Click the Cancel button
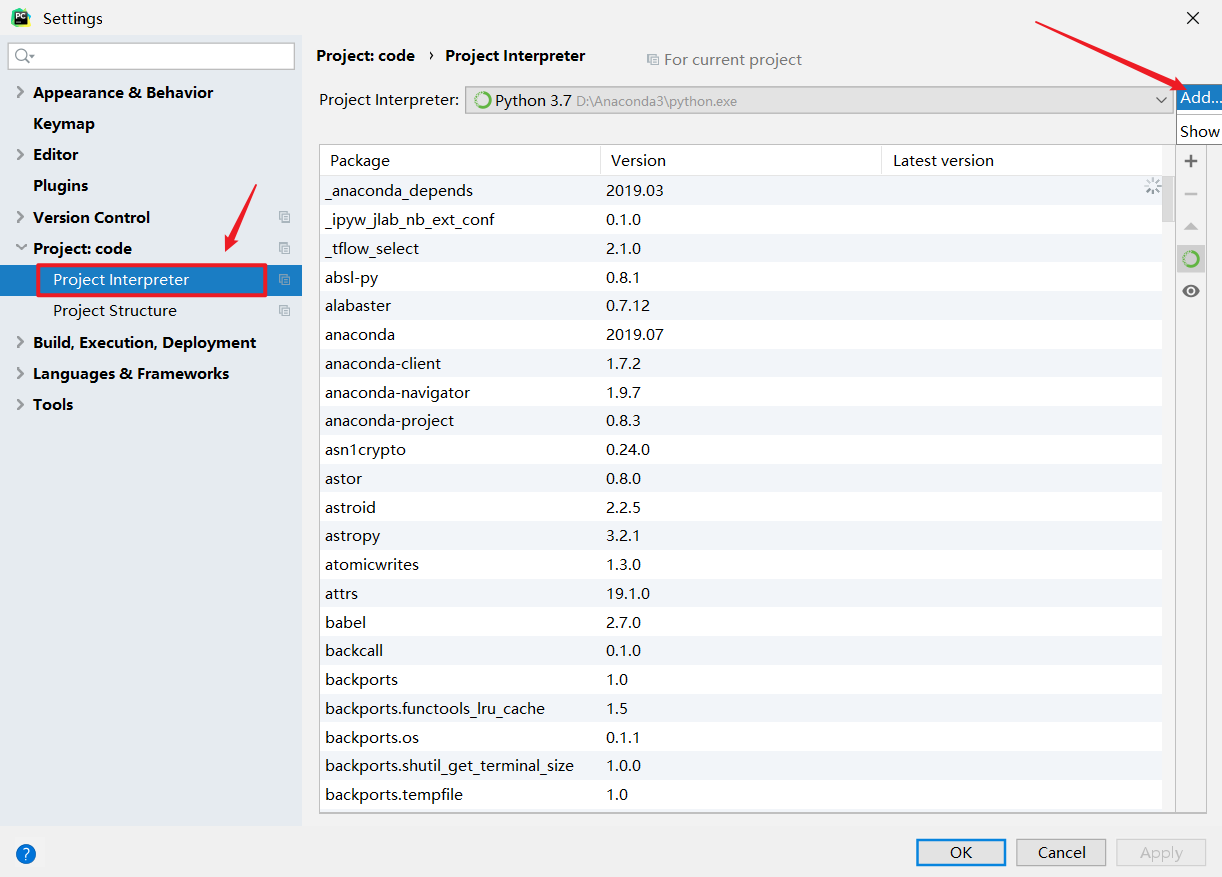The image size is (1222, 877). 1061,852
